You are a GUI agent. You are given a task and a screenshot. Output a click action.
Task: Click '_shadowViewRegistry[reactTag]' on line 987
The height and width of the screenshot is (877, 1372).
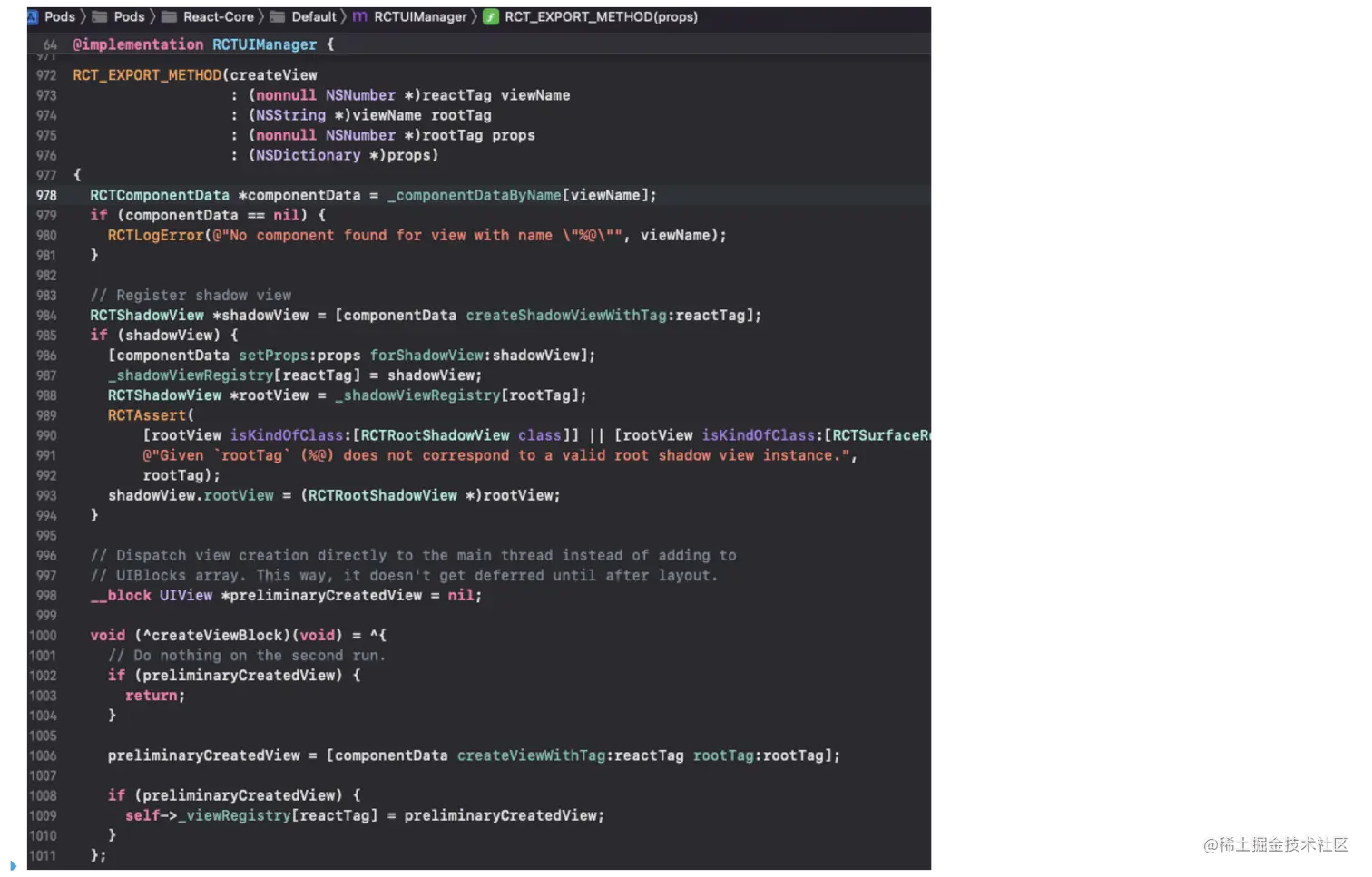click(234, 375)
